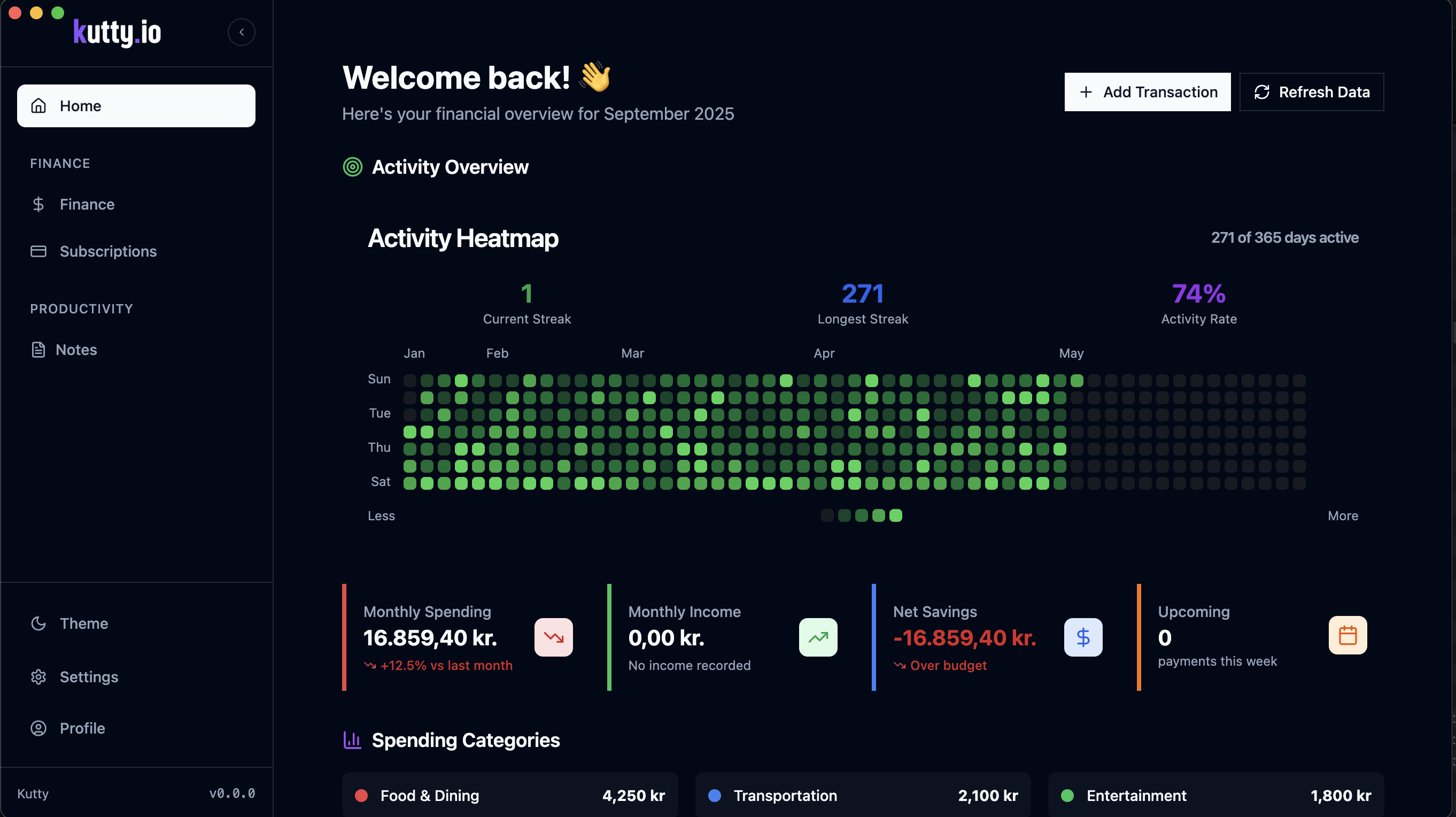This screenshot has height=817, width=1456.
Task: Click the waving hand emoji
Action: point(595,77)
